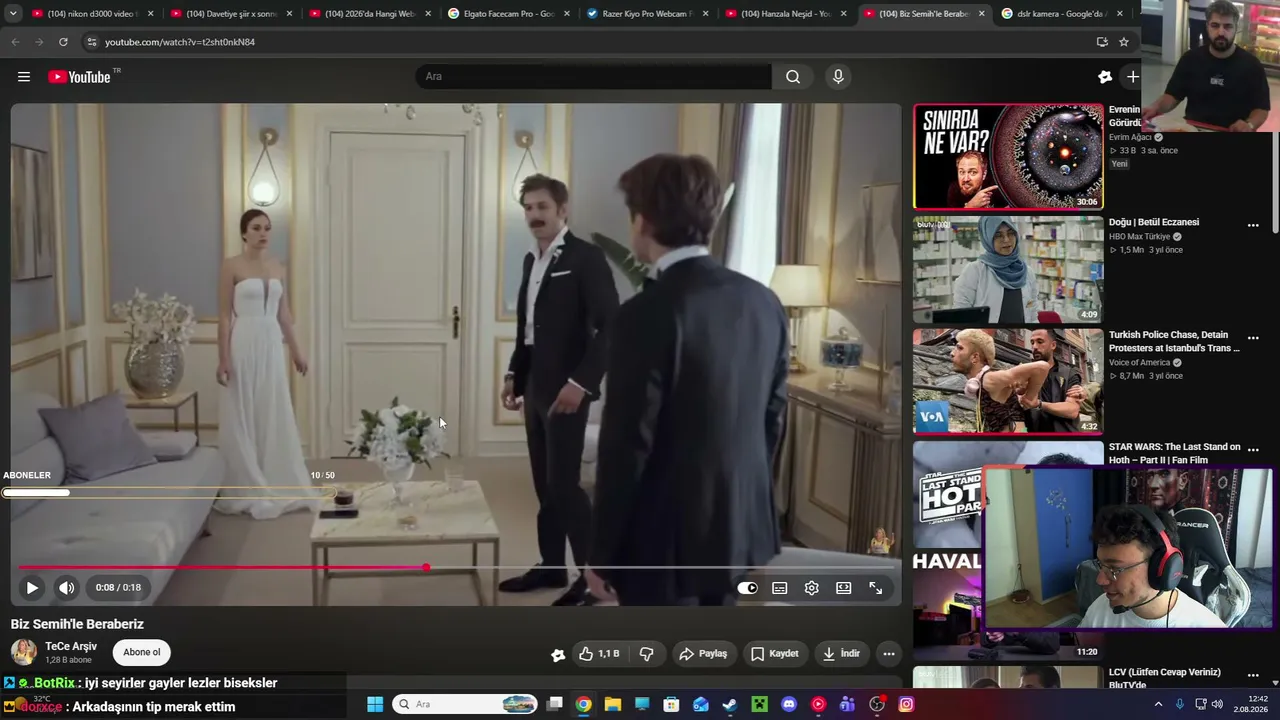Open File Explorer from the taskbar
The image size is (1280, 720).
[613, 704]
